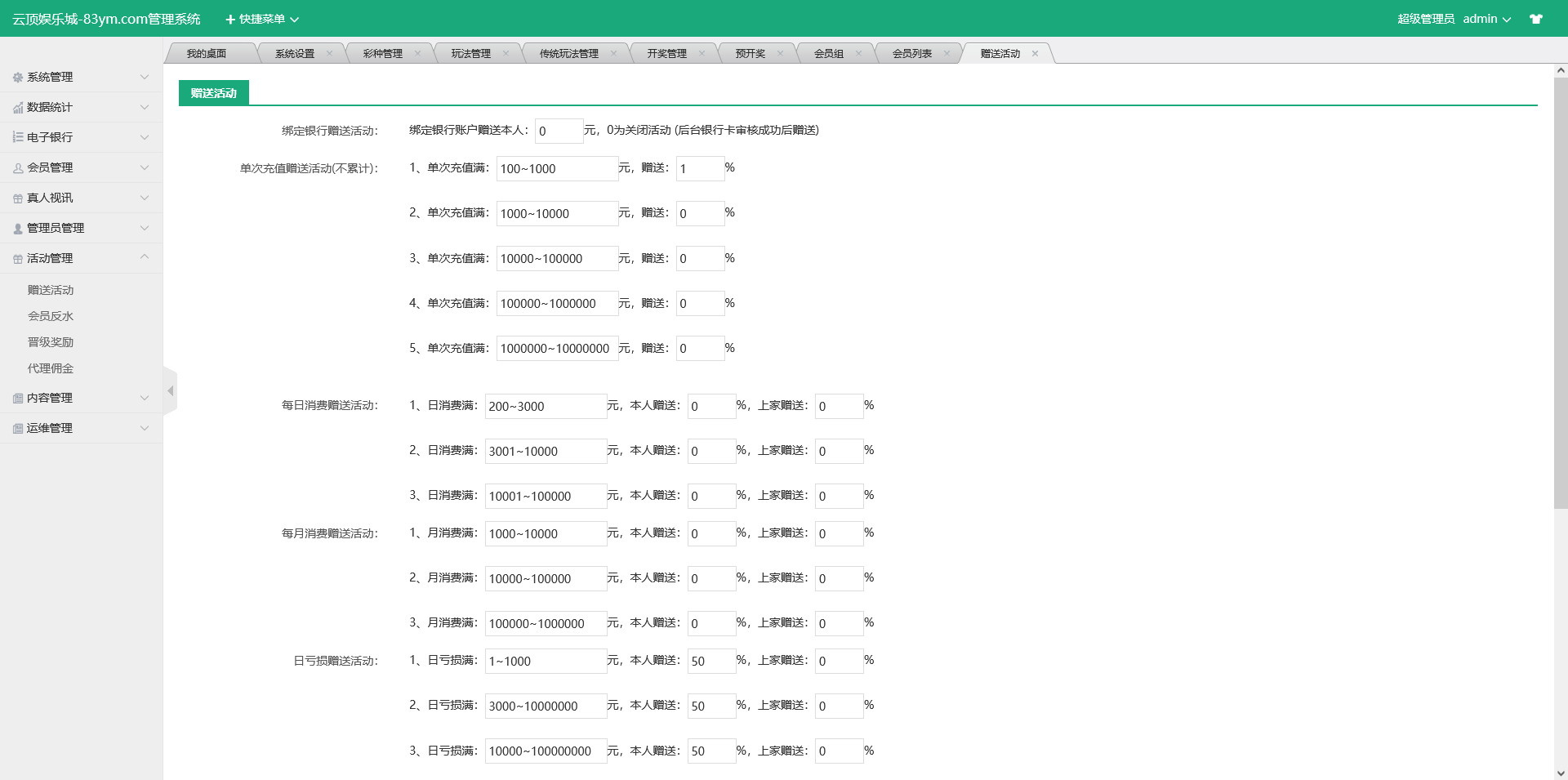Viewport: 1568px width, 780px height.
Task: Close the 彩种管理 tab
Action: [x=417, y=54]
